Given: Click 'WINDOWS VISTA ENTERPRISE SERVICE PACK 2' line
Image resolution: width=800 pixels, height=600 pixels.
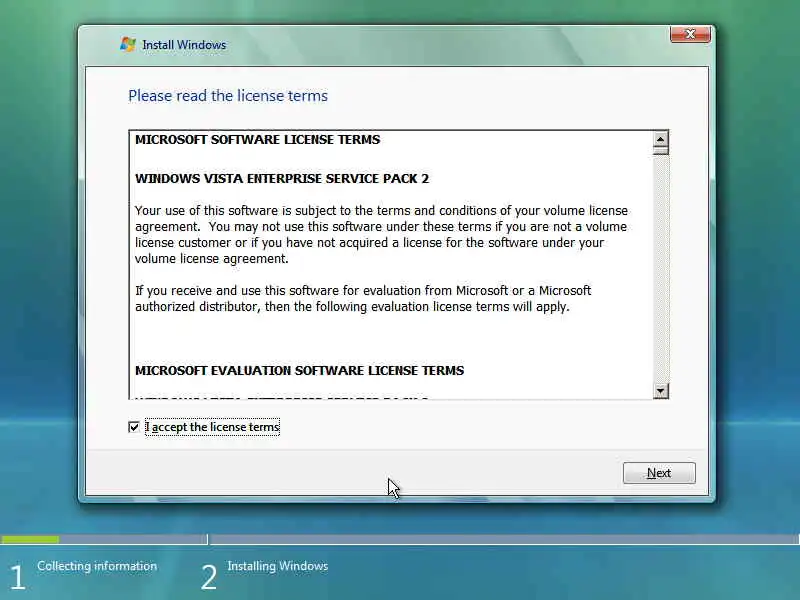Looking at the screenshot, I should click(282, 179).
